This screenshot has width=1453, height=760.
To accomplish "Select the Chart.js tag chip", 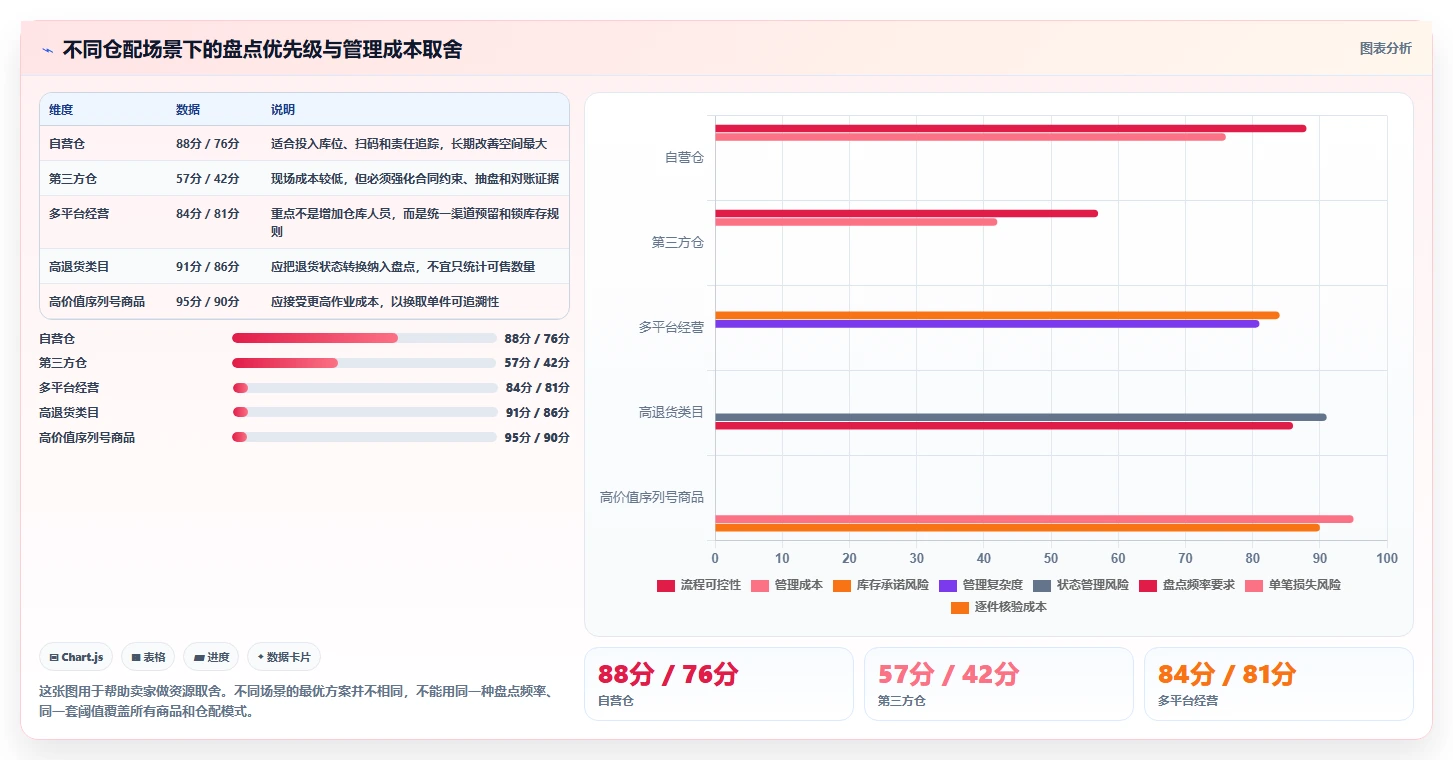I will [x=76, y=657].
